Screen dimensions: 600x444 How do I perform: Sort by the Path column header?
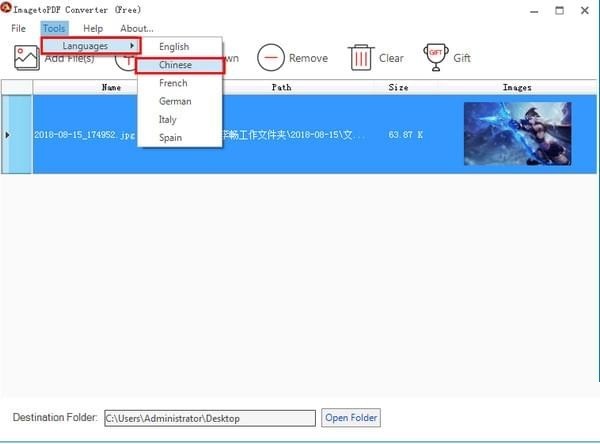281,87
